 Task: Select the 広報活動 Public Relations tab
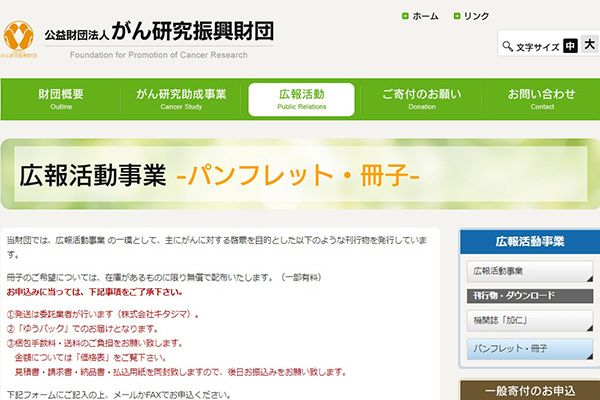(301, 99)
